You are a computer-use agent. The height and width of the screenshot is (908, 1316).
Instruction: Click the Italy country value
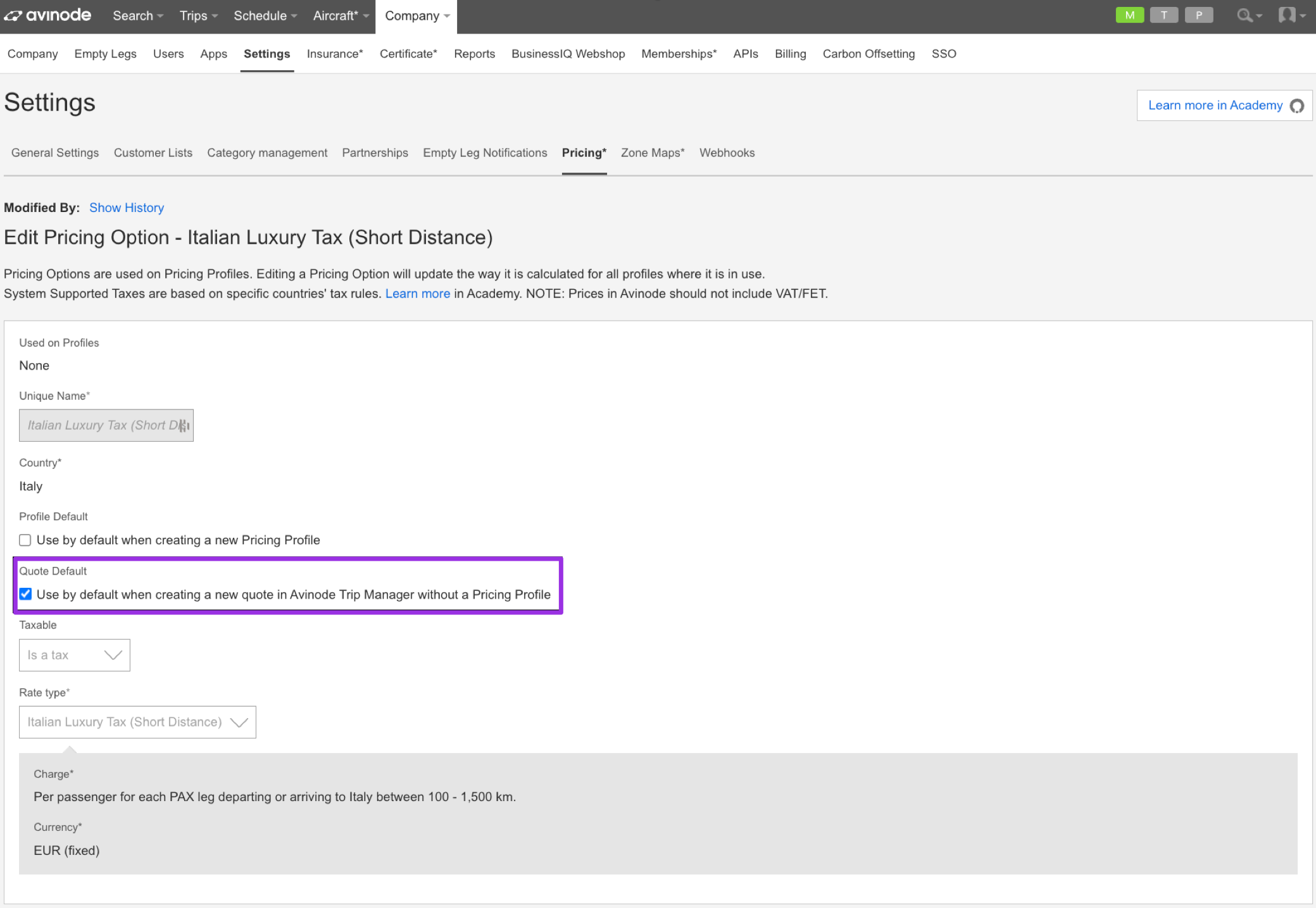[31, 486]
